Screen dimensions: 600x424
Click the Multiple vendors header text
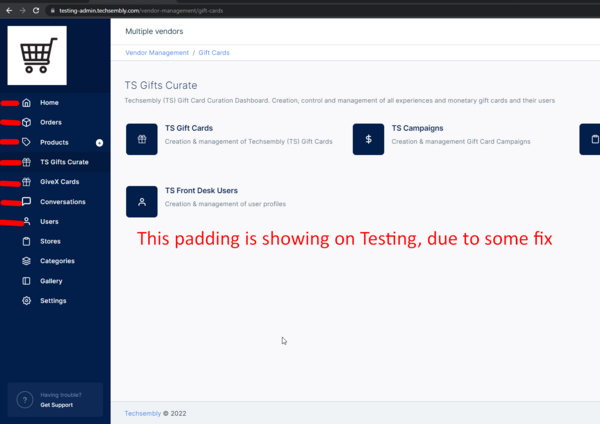point(154,31)
